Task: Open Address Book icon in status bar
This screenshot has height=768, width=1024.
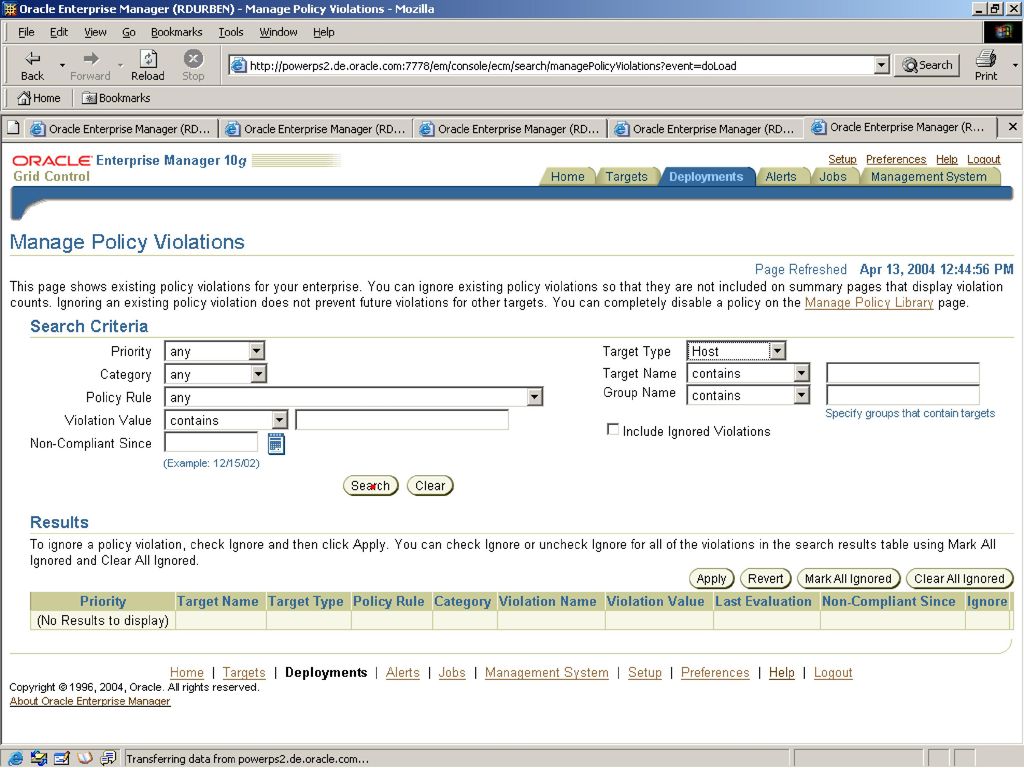Action: pyautogui.click(x=85, y=758)
